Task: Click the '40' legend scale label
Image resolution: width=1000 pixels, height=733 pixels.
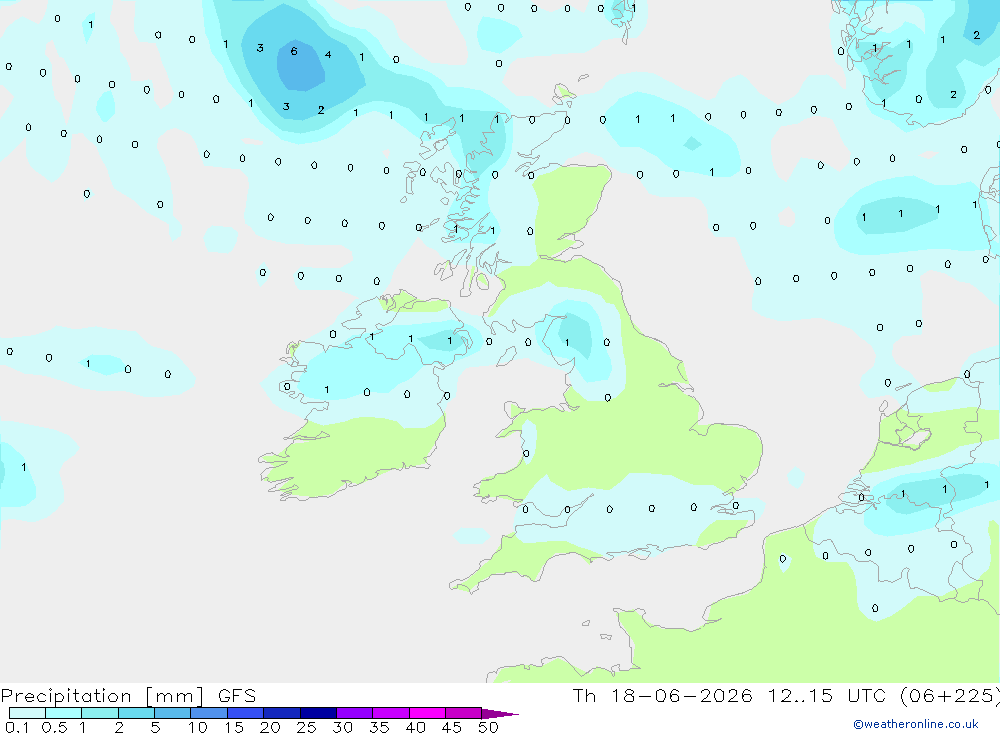Action: [x=416, y=727]
